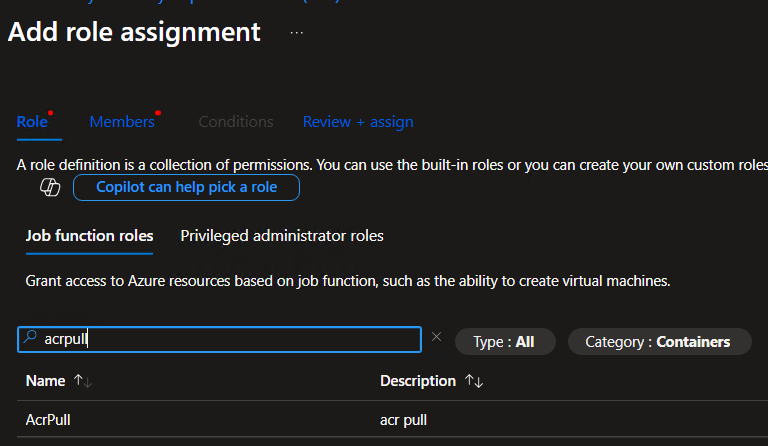Sort roles by Name column arrows

(83, 381)
